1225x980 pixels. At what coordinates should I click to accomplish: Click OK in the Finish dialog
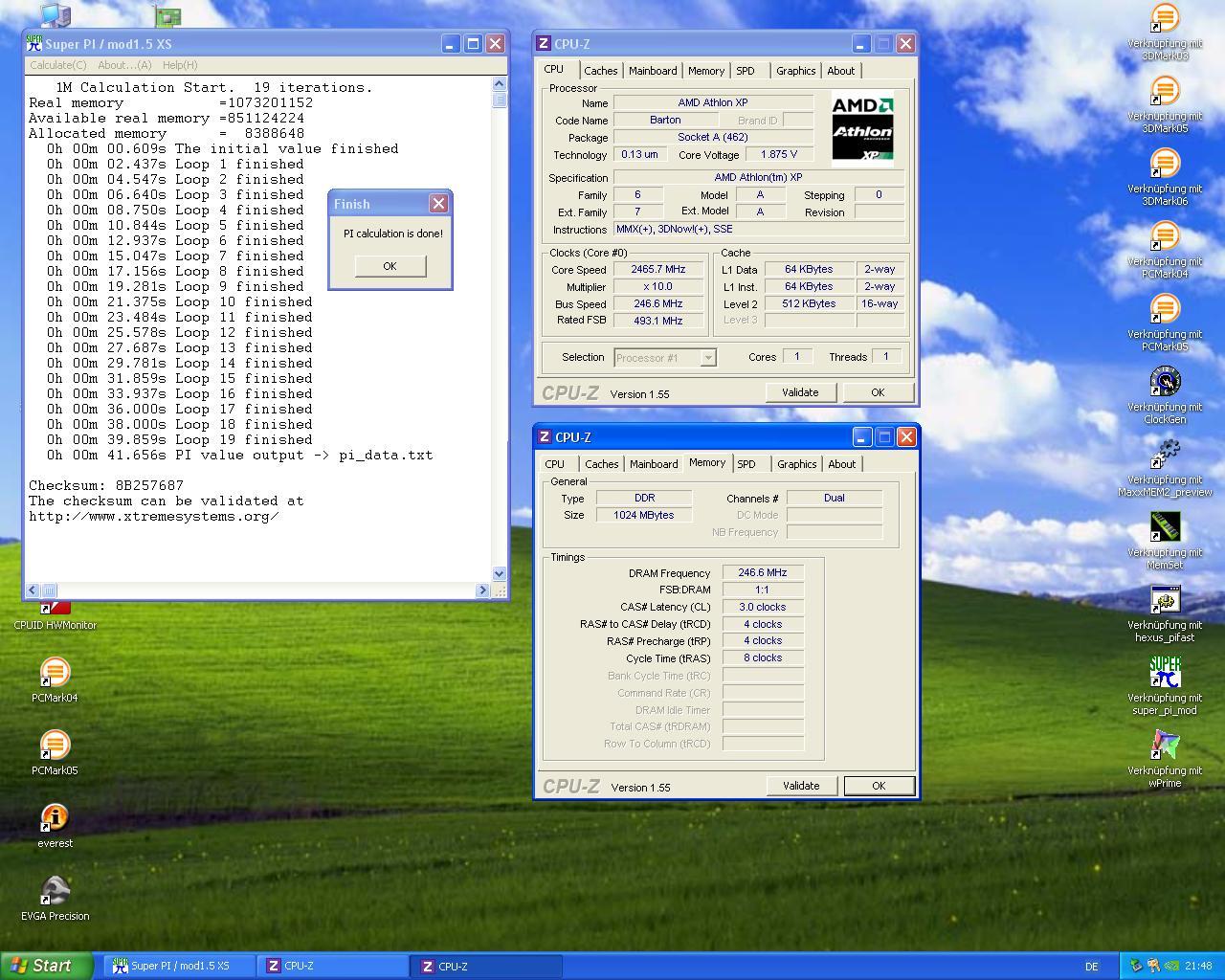pos(390,266)
